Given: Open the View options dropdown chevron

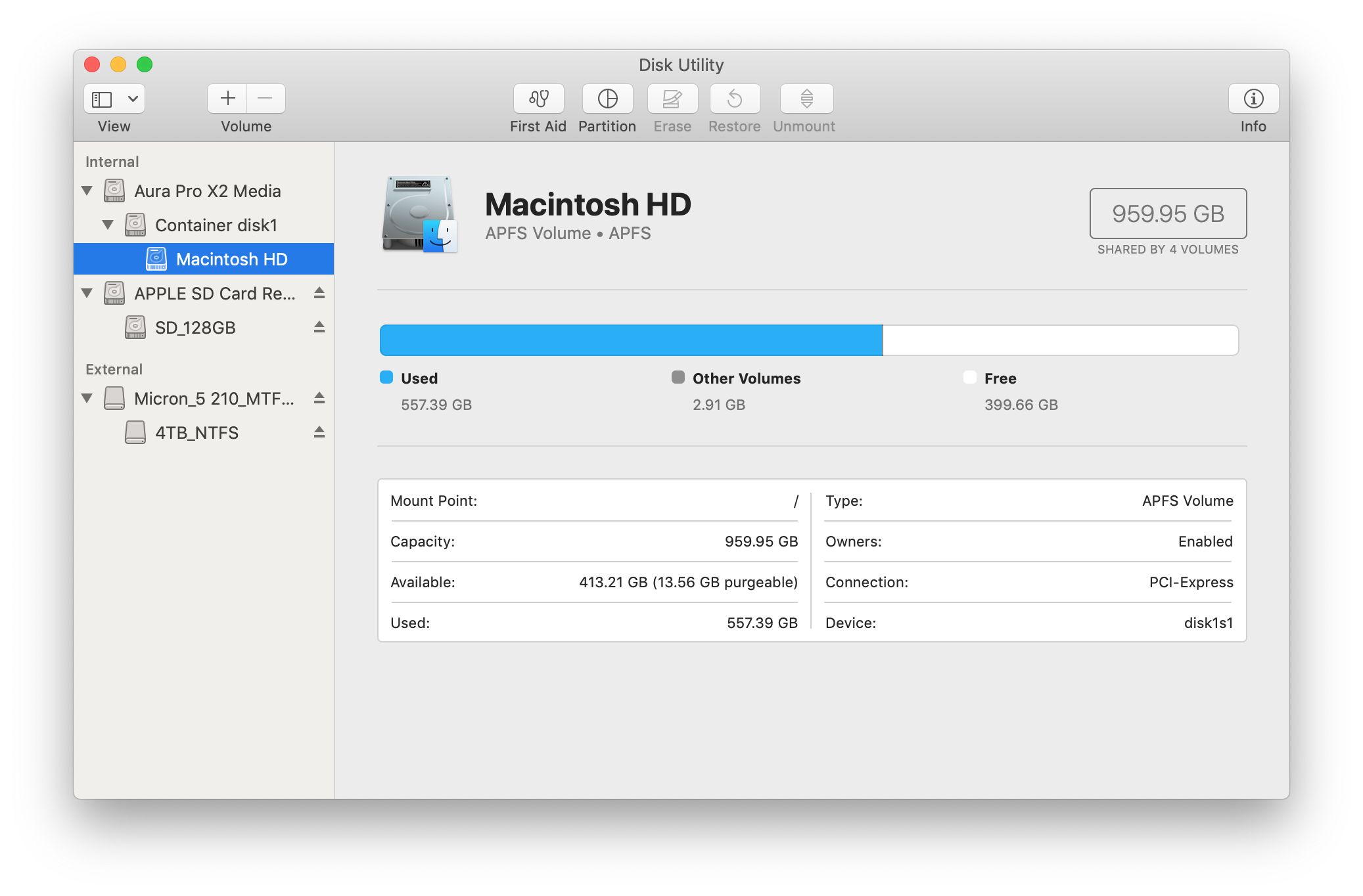Looking at the screenshot, I should pos(131,99).
